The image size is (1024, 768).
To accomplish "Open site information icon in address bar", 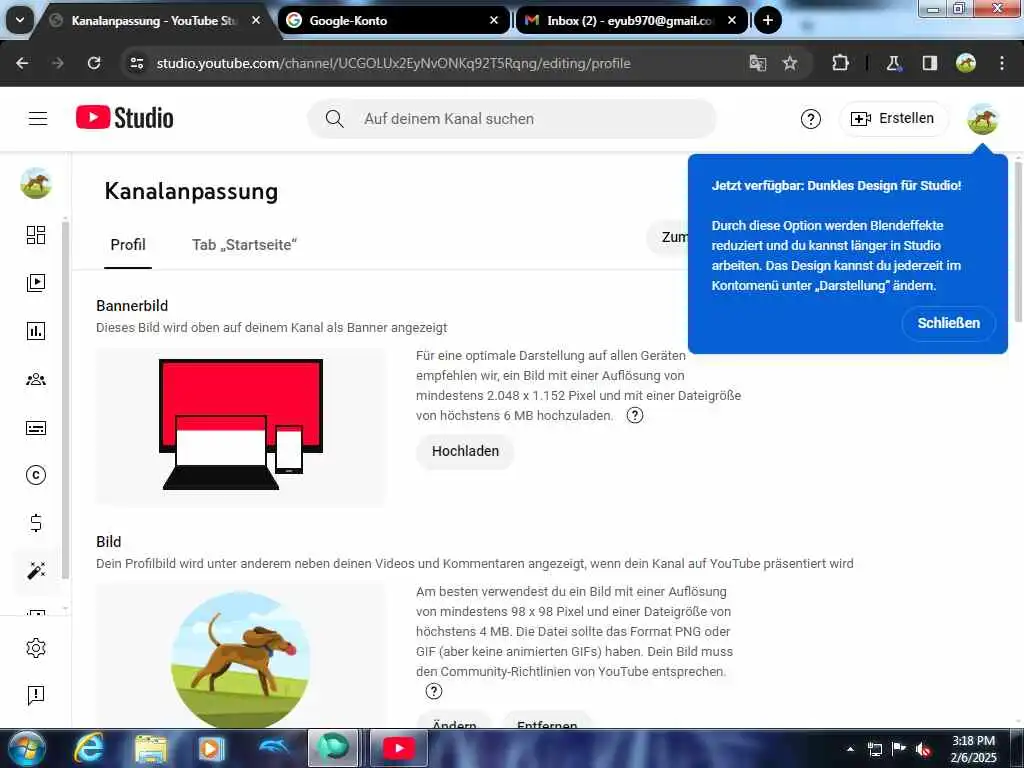I will pos(137,63).
